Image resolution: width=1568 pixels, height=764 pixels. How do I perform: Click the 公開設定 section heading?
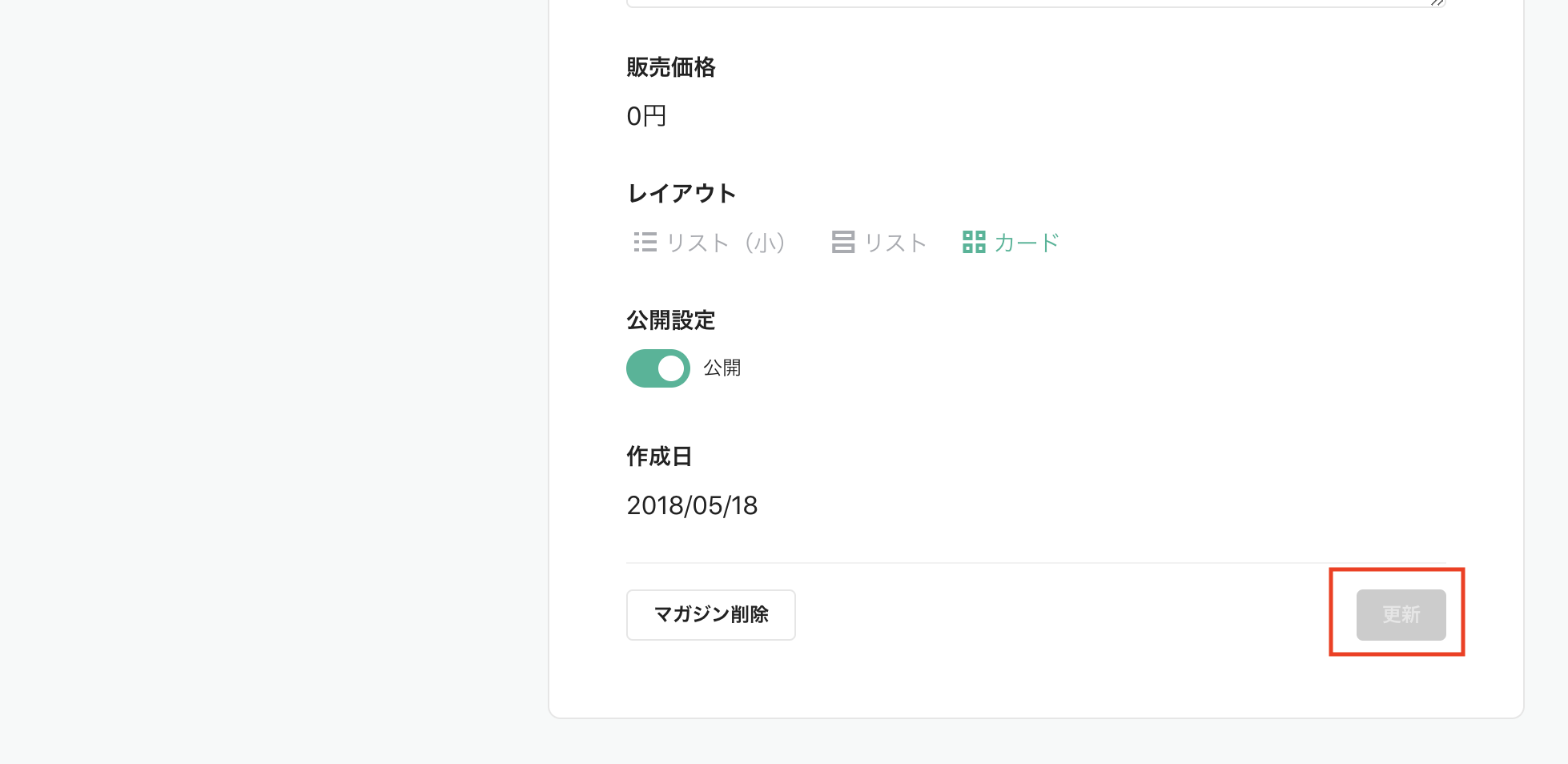click(671, 320)
